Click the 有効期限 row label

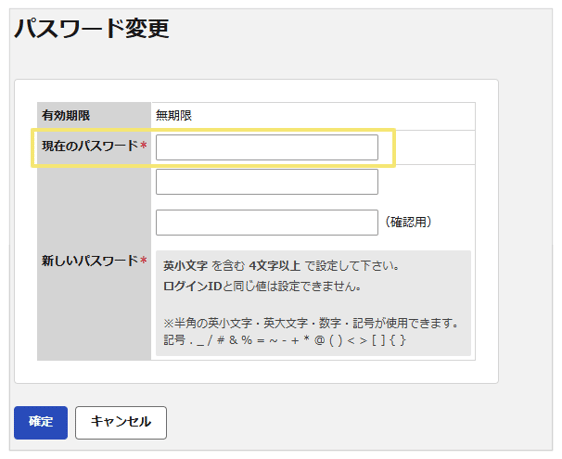point(66,116)
